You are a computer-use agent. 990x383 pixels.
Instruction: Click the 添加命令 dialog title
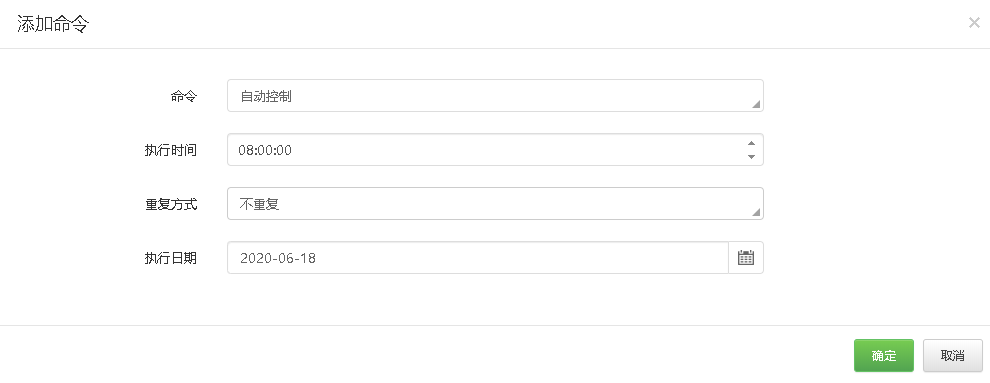pyautogui.click(x=53, y=24)
